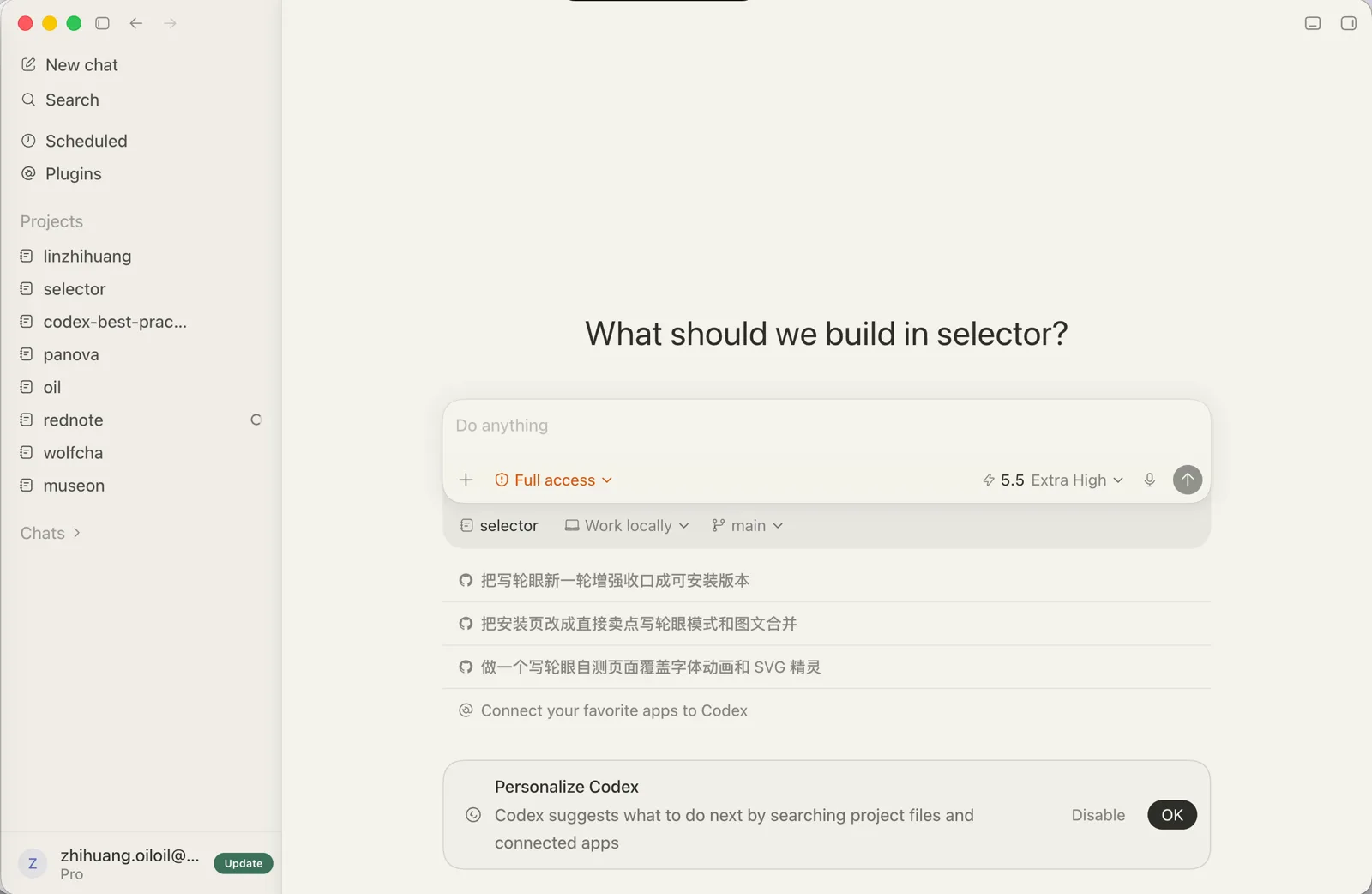
Task: Select the selector project in sidebar
Action: point(141,289)
